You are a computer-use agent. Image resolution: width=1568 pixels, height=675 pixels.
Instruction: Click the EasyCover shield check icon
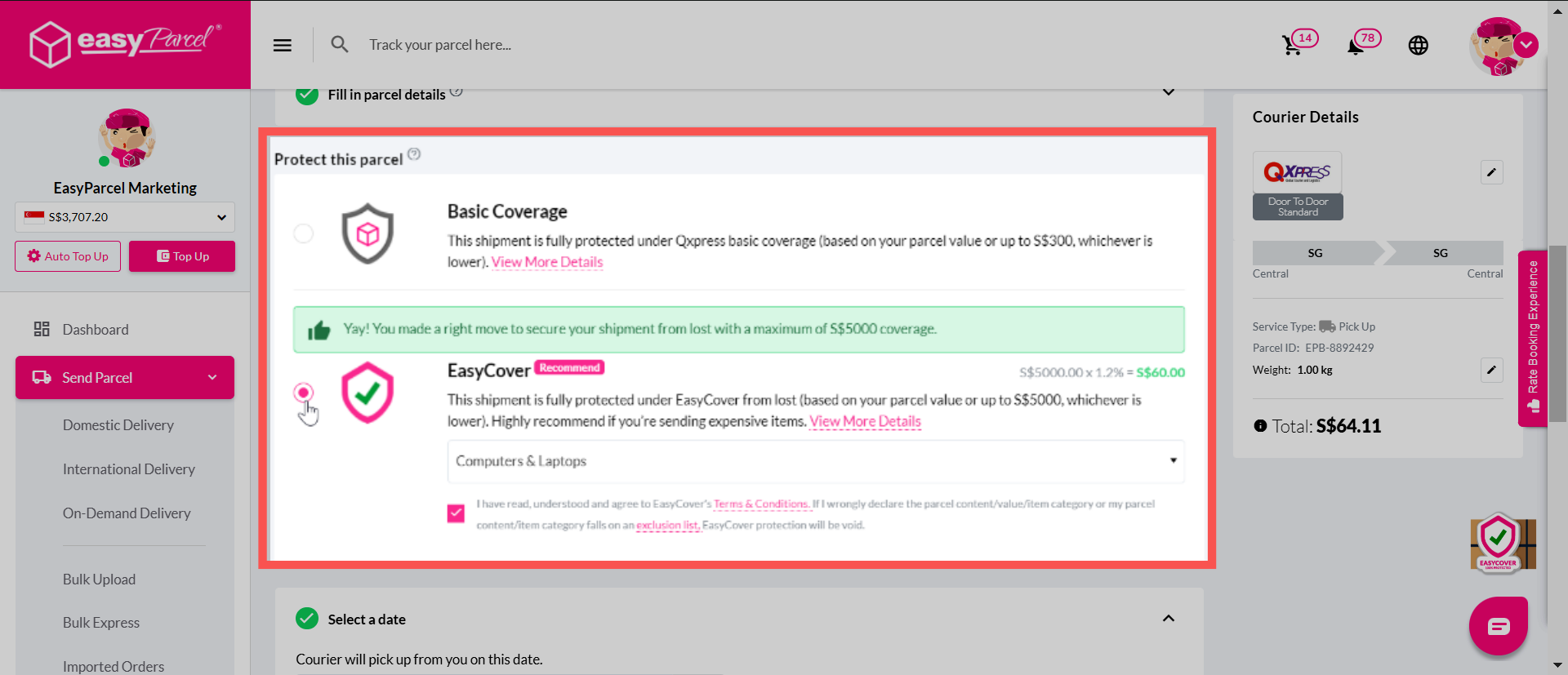pyautogui.click(x=367, y=393)
